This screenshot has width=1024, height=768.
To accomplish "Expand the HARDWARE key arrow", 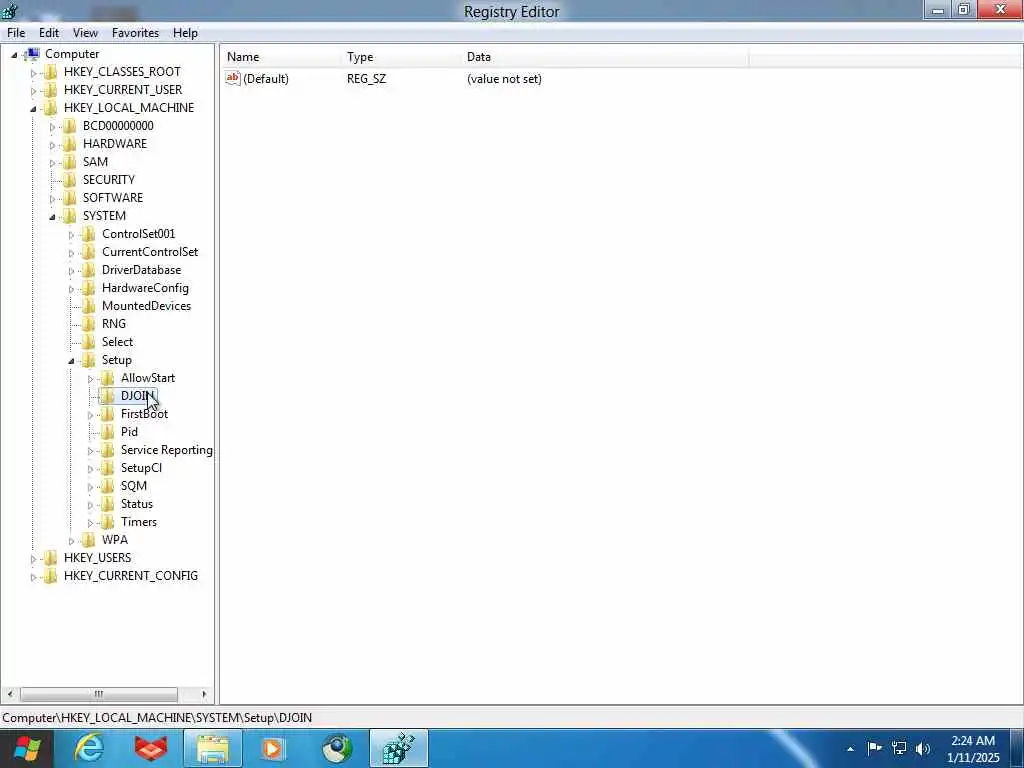I will coord(52,145).
